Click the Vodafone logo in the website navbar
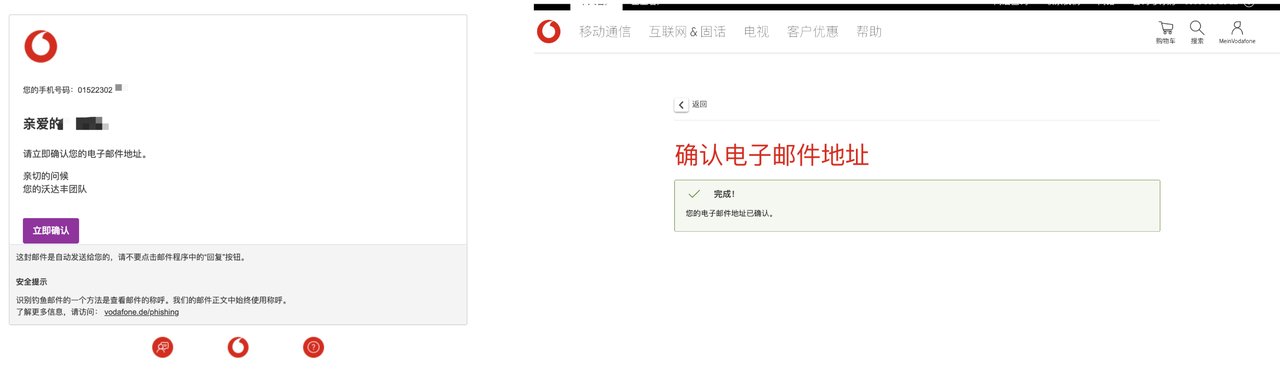The image size is (1280, 373). [549, 32]
